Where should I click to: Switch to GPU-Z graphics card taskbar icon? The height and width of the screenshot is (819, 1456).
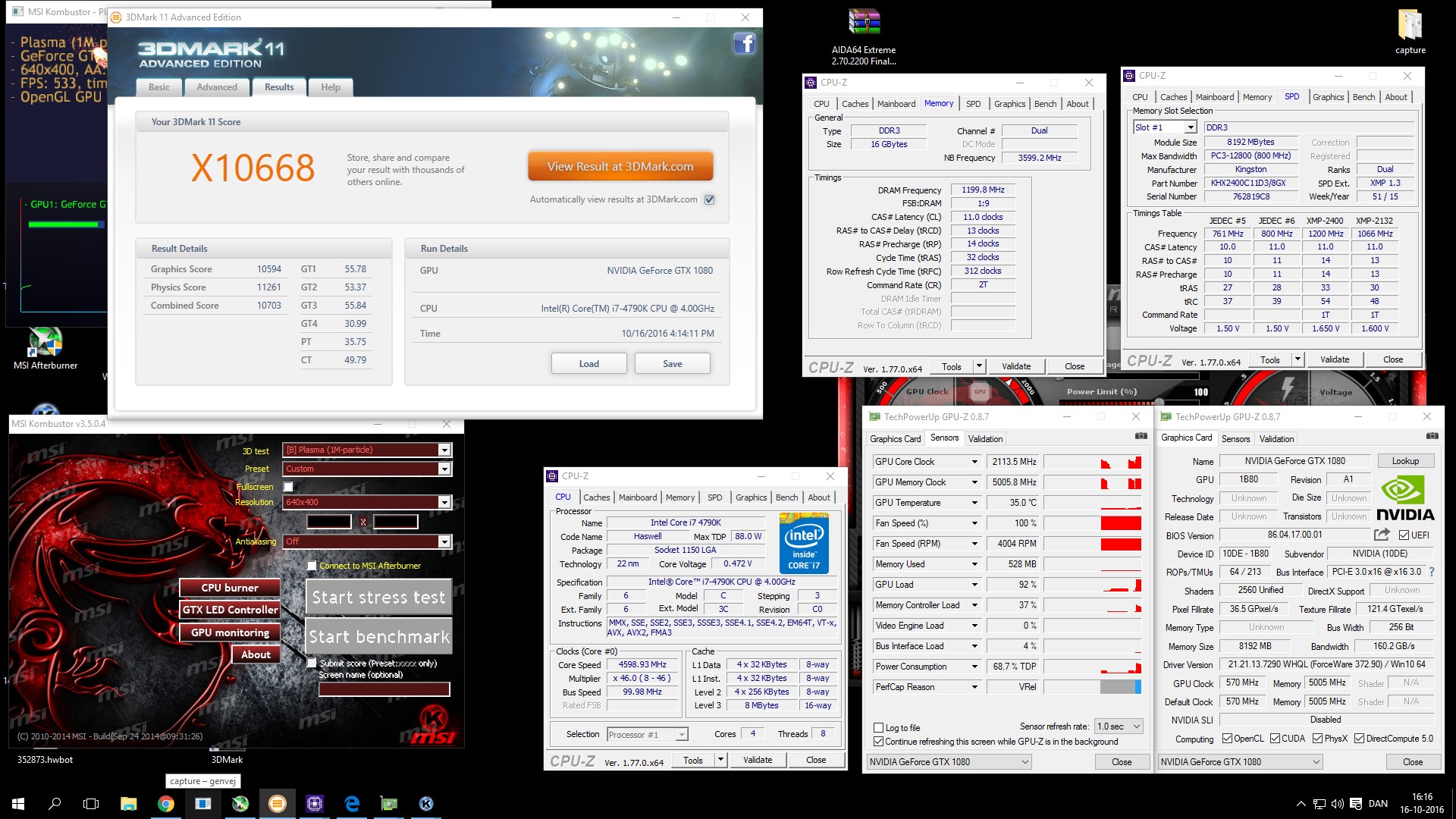pyautogui.click(x=389, y=803)
